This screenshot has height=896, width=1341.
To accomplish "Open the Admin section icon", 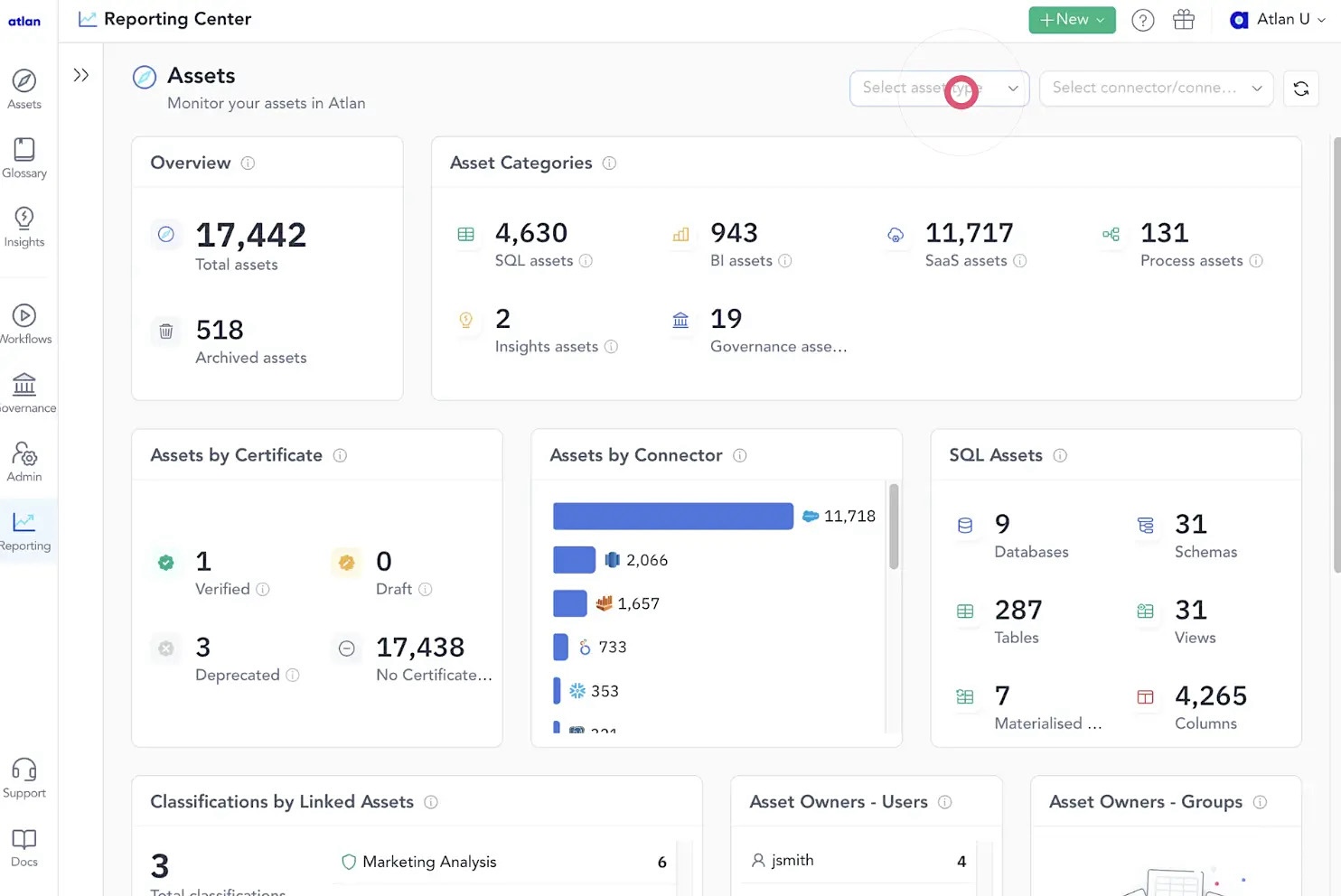I will 24,456.
